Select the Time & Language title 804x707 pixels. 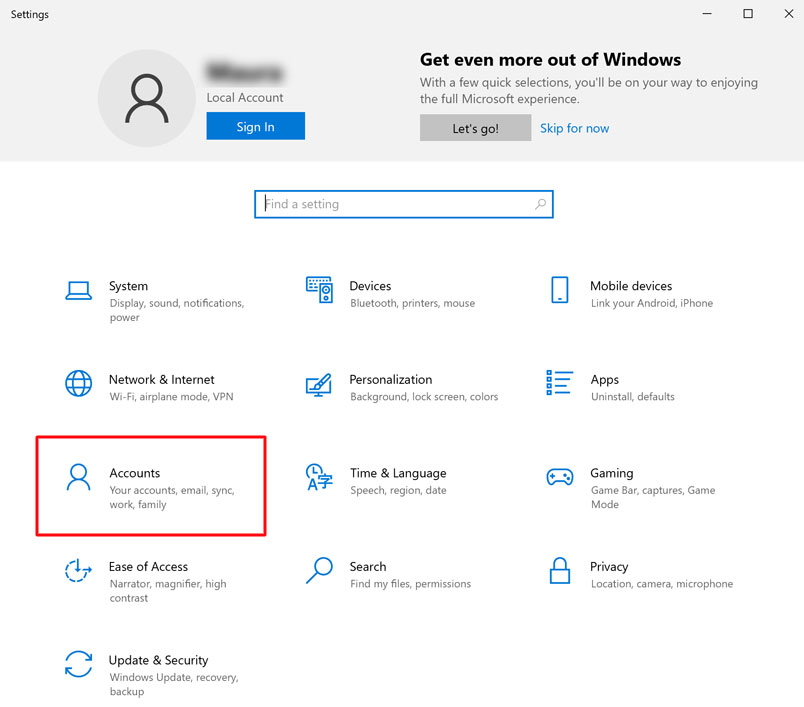(x=398, y=473)
